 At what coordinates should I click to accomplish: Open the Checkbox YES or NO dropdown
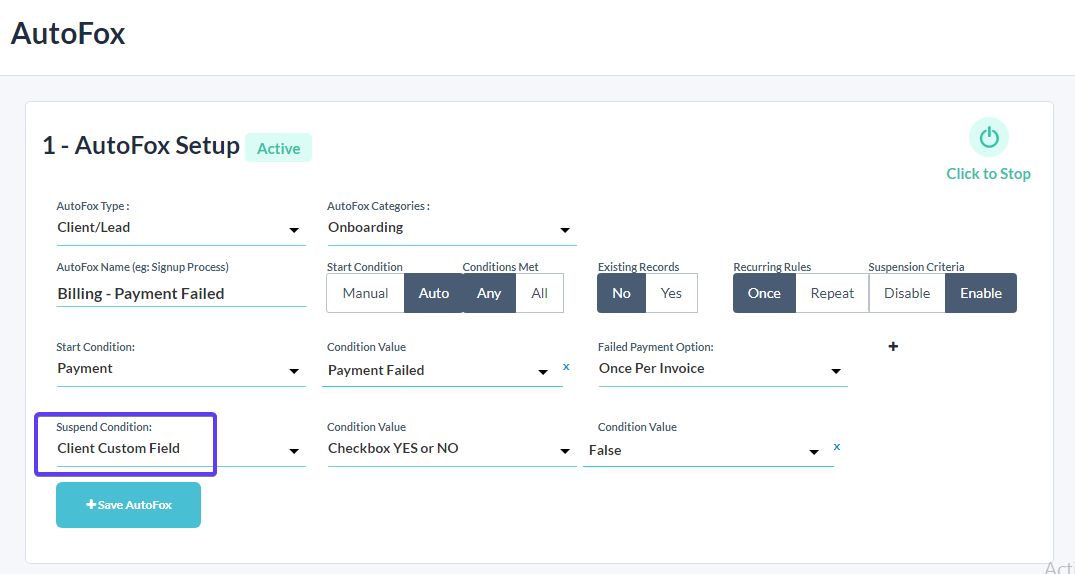pyautogui.click(x=452, y=449)
